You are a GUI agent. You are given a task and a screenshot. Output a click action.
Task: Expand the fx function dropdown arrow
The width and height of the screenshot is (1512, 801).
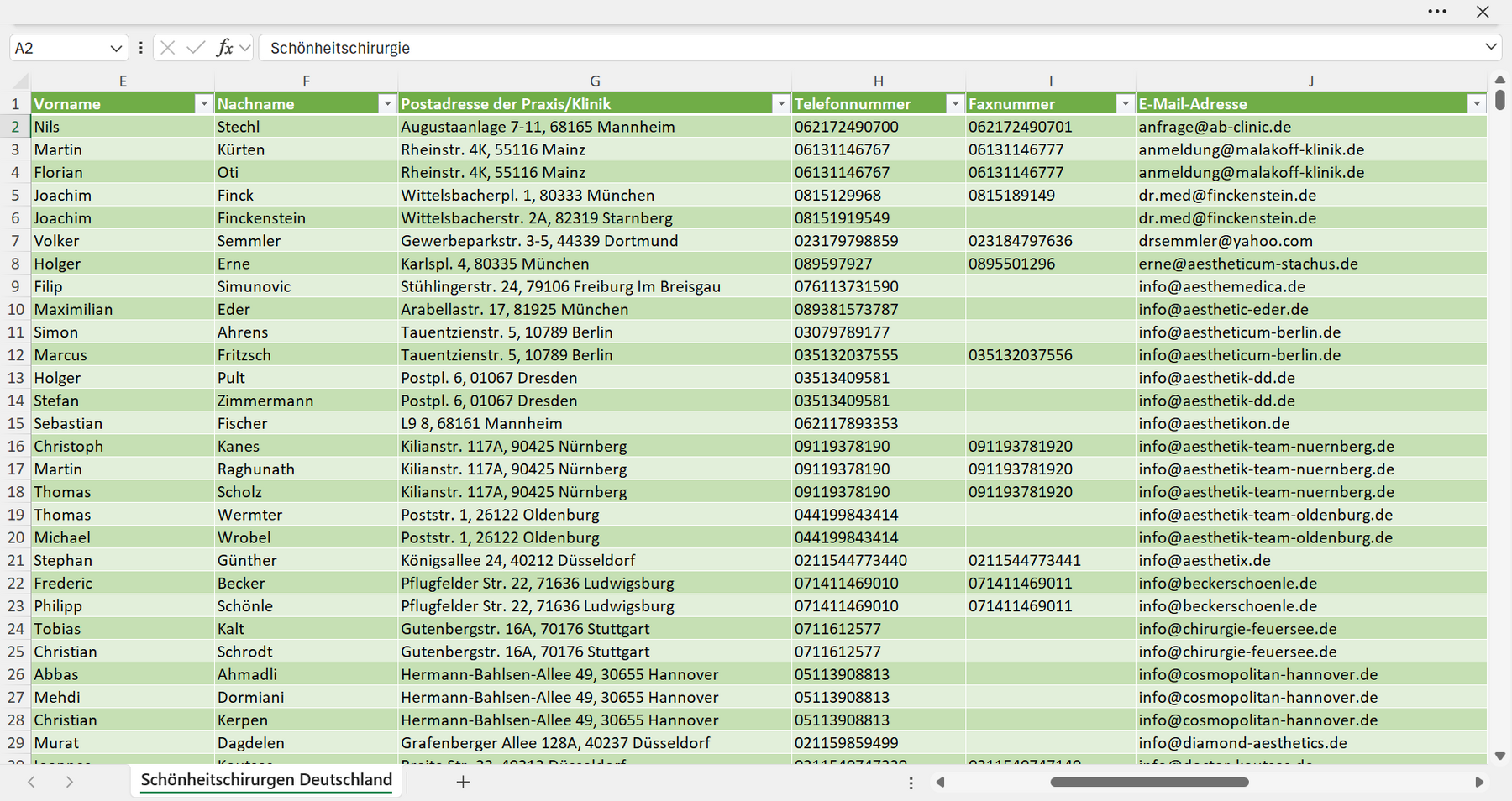point(244,48)
